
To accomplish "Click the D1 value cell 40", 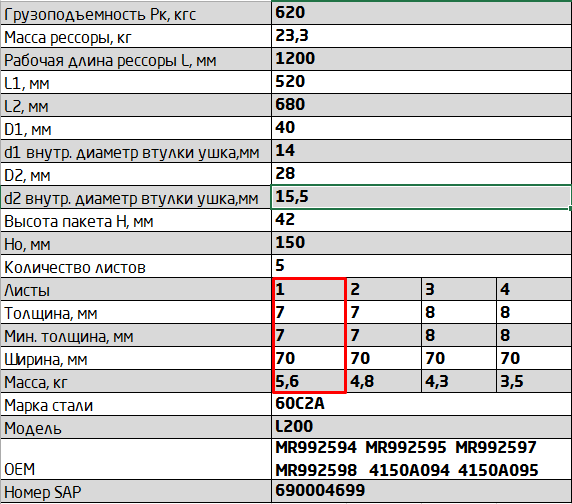I will pos(421,128).
